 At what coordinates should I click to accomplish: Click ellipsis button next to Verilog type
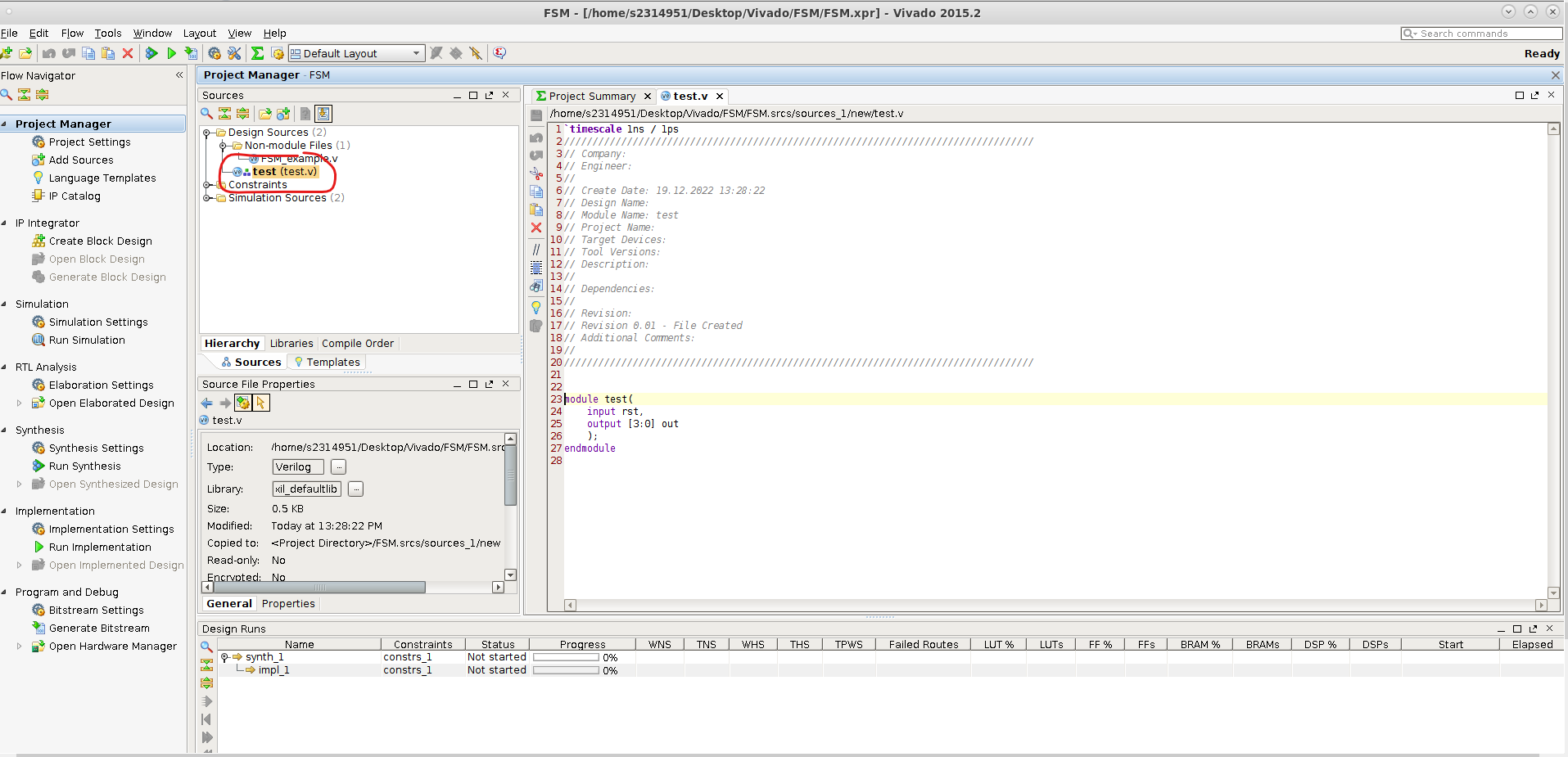click(338, 467)
